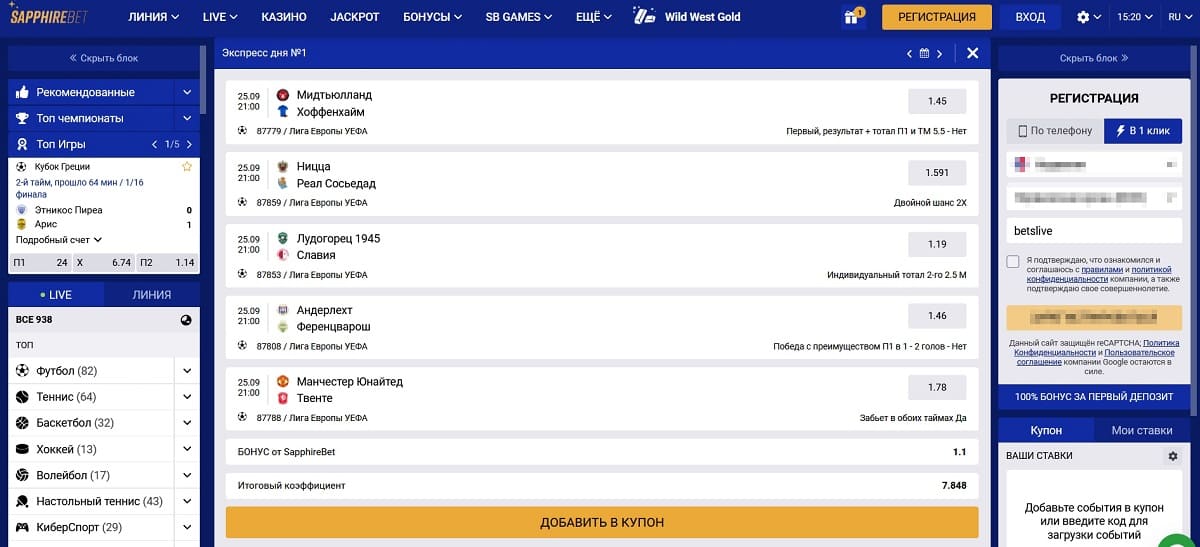Tick the rules confirmation checkbox
The width and height of the screenshot is (1200, 547).
click(1013, 262)
